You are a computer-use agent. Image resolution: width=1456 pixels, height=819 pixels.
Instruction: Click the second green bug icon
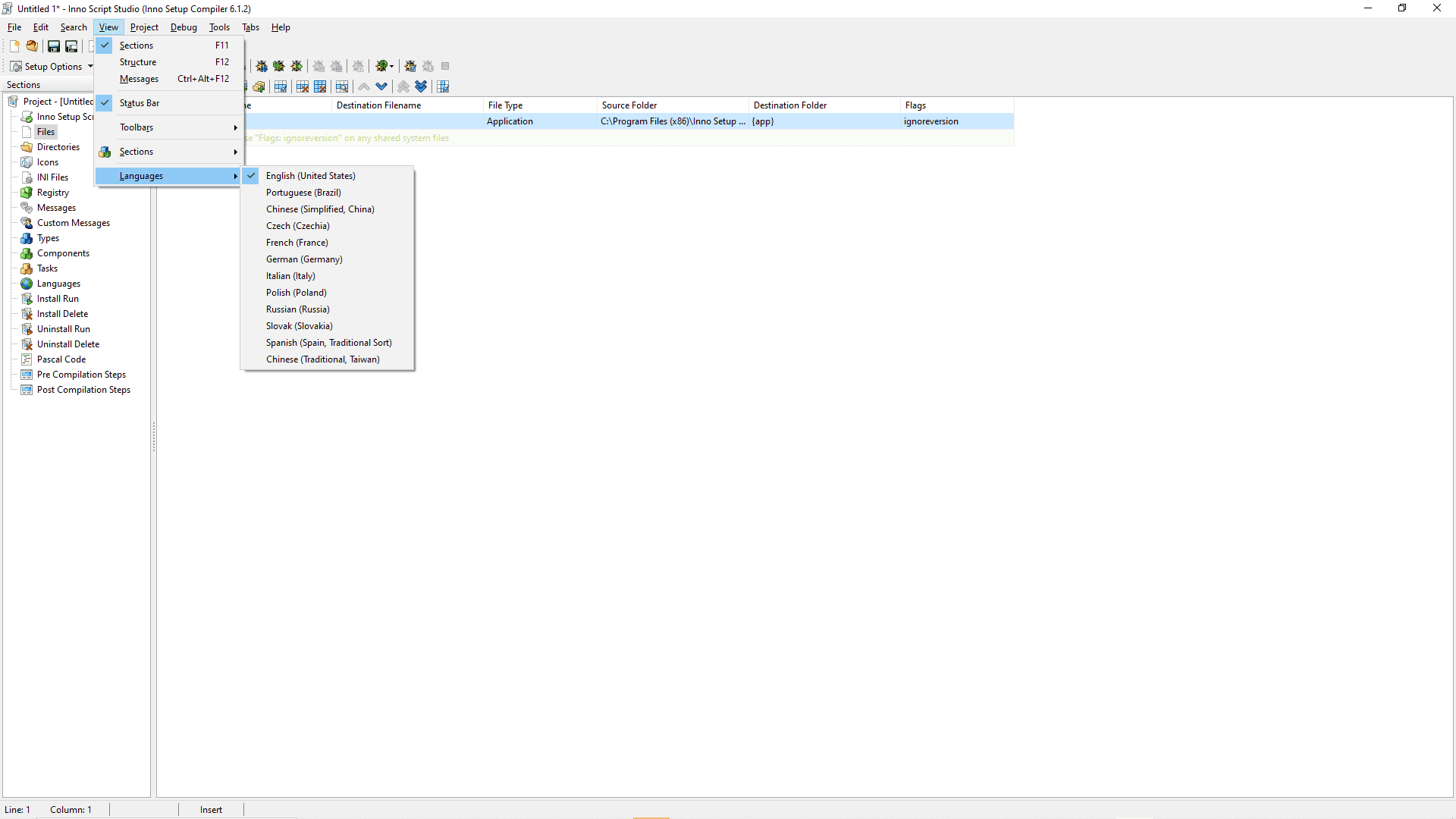coord(279,66)
